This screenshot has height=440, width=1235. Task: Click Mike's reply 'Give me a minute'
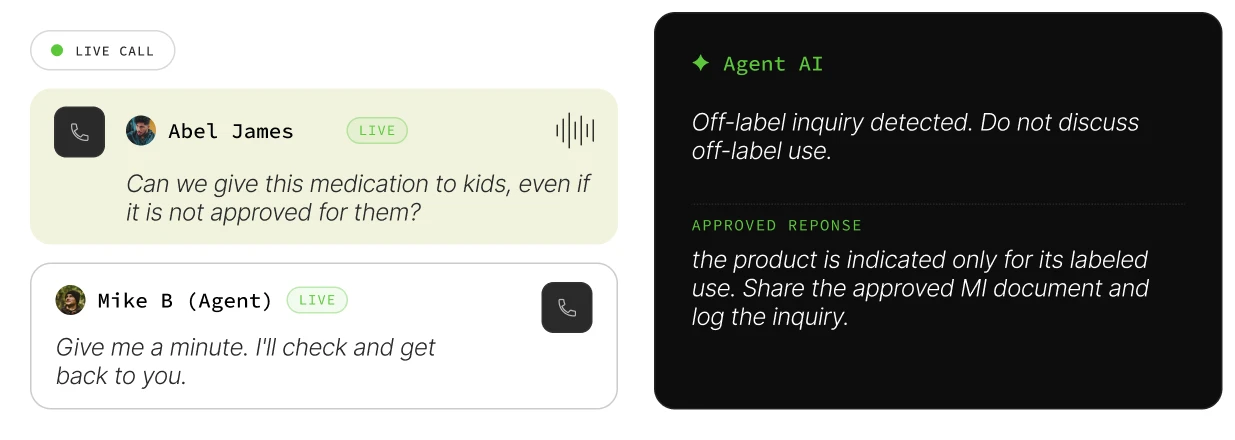pyautogui.click(x=246, y=361)
